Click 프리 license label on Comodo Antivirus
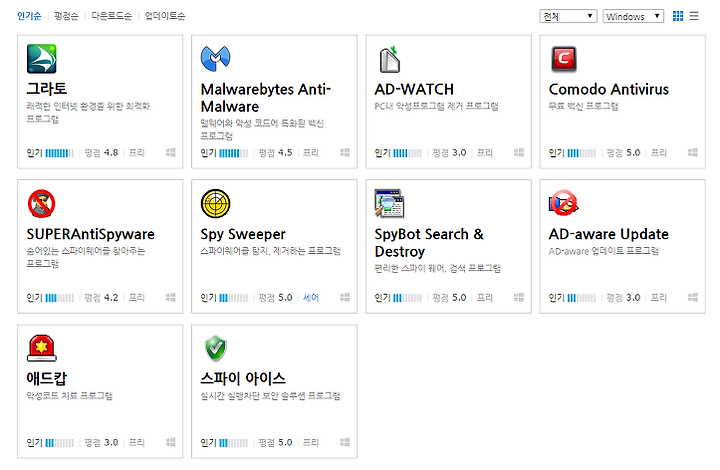This screenshot has height=470, width=720. tap(659, 152)
